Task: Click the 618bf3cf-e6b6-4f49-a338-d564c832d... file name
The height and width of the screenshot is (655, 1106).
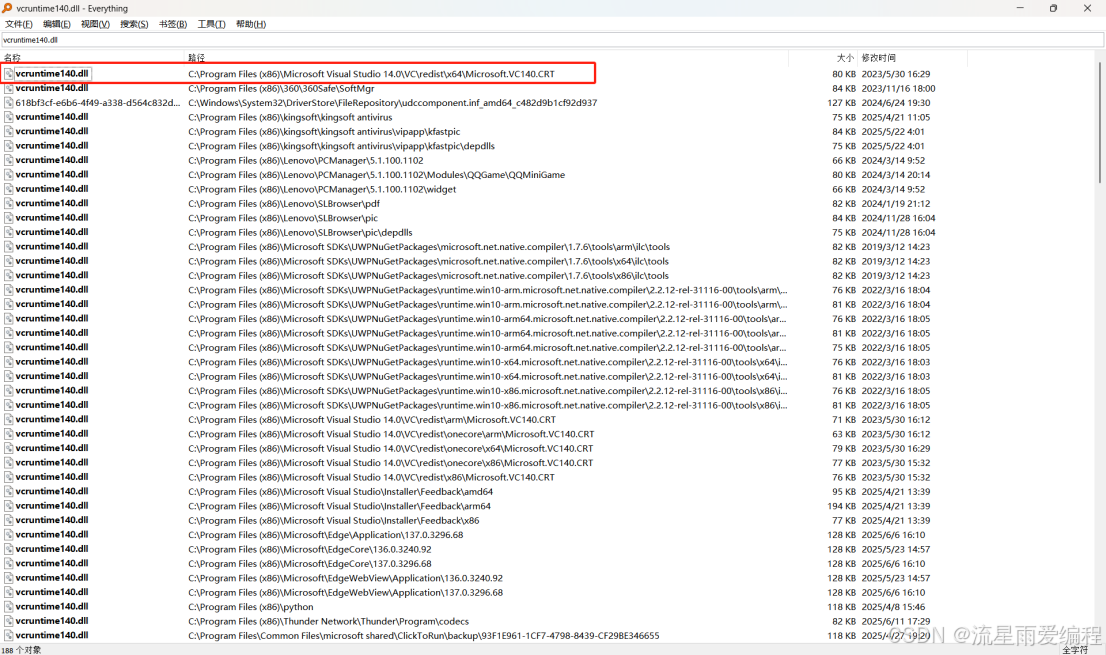Action: pos(98,103)
